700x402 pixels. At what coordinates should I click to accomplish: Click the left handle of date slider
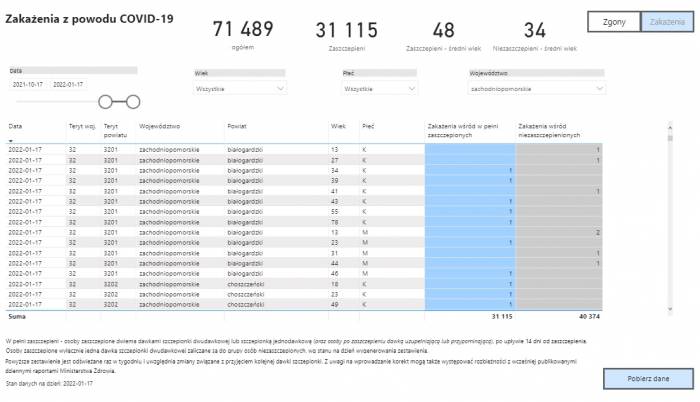(106, 101)
